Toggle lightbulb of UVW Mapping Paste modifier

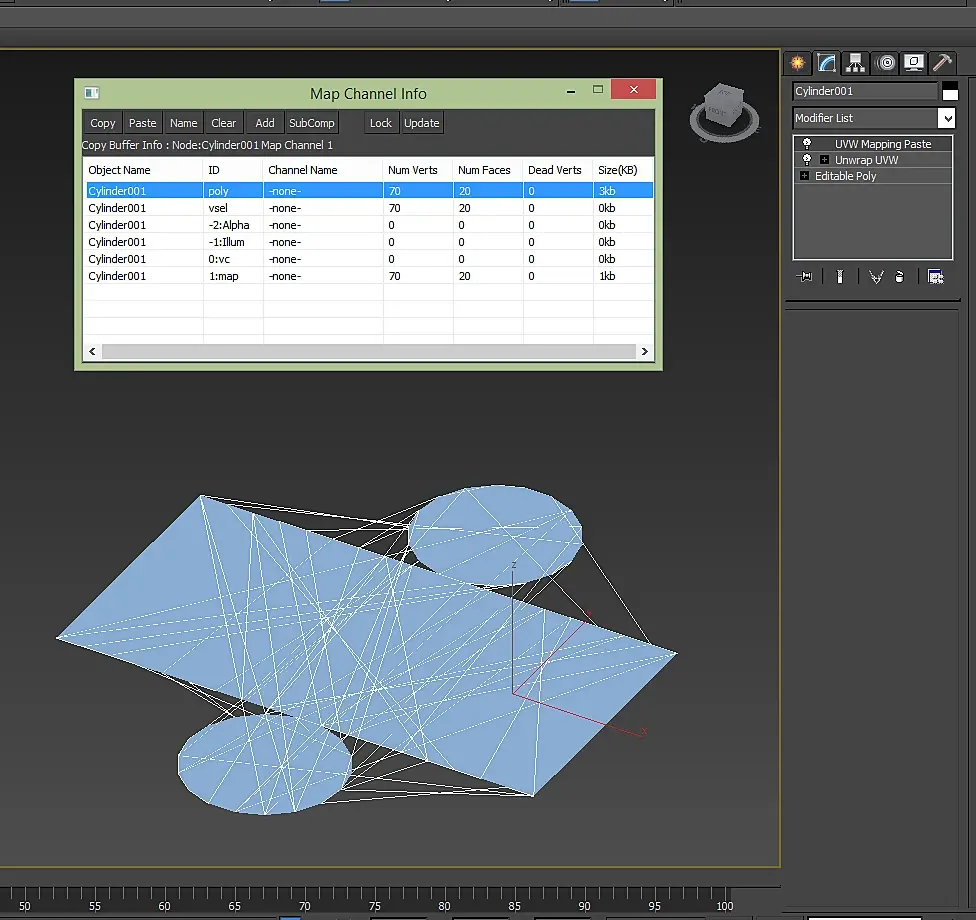point(807,144)
